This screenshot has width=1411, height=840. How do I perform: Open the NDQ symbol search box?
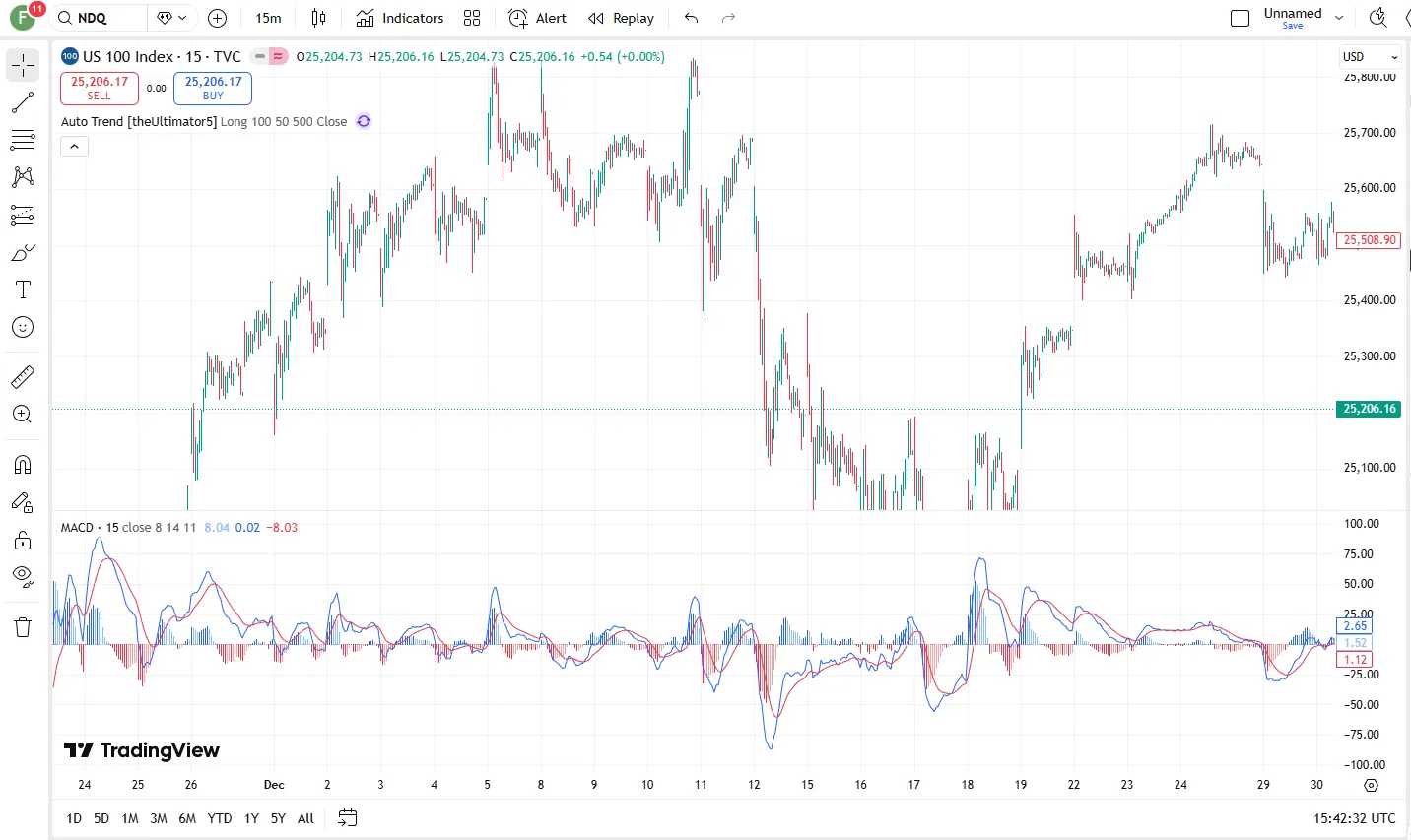click(99, 18)
